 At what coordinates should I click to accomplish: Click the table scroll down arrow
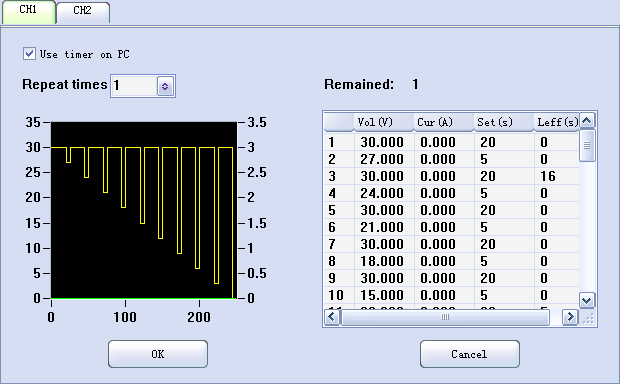click(587, 301)
